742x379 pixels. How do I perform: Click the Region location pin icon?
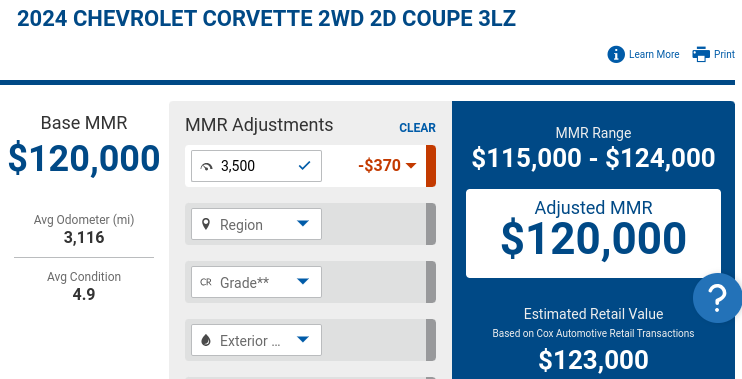click(206, 224)
